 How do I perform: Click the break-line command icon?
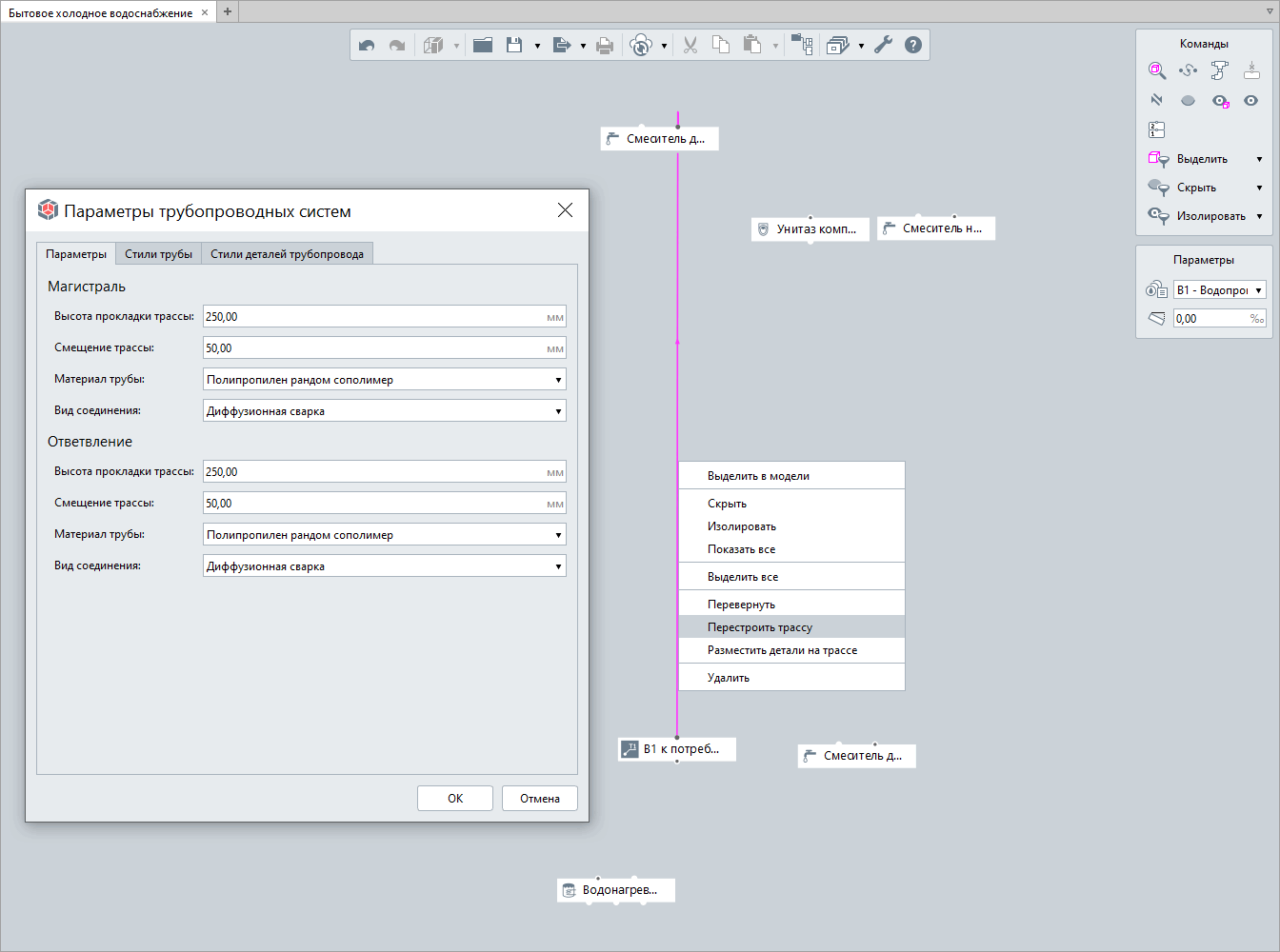[1157, 100]
